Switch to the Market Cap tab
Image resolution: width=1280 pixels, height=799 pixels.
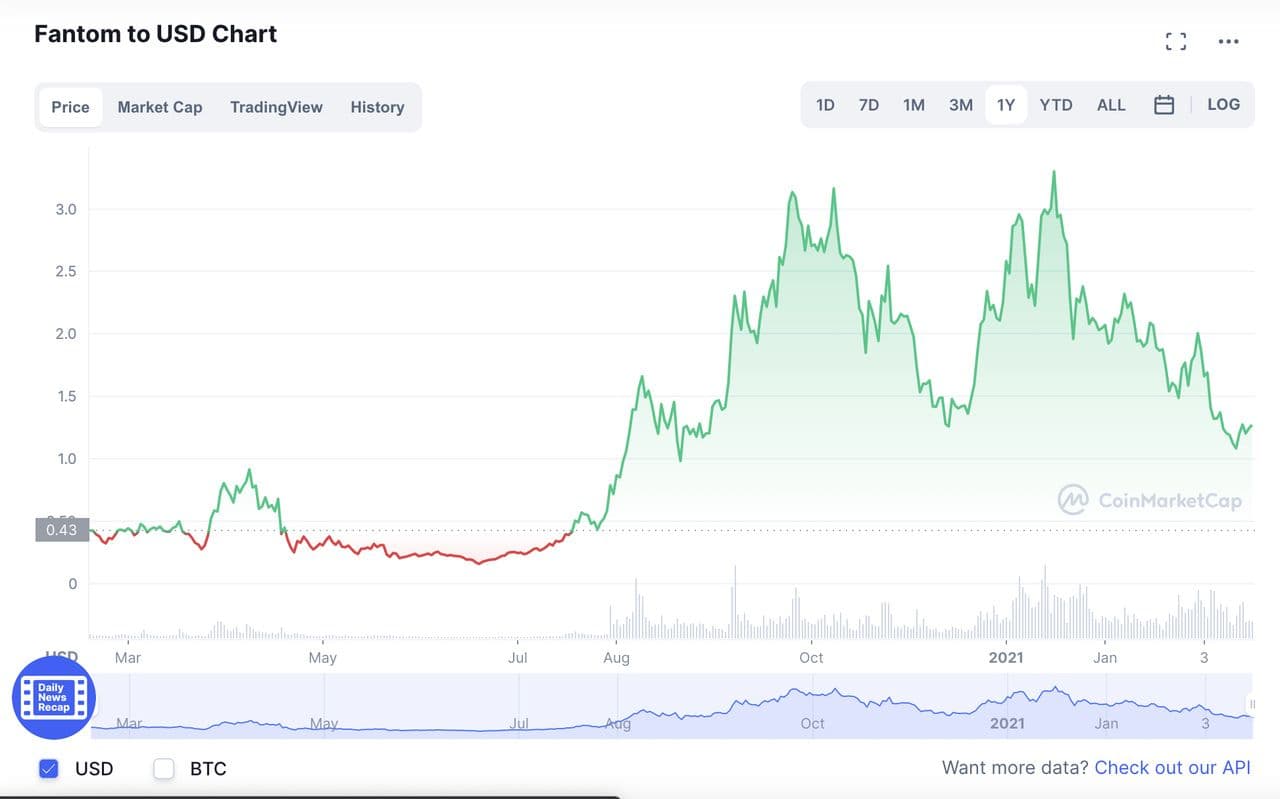click(x=160, y=107)
